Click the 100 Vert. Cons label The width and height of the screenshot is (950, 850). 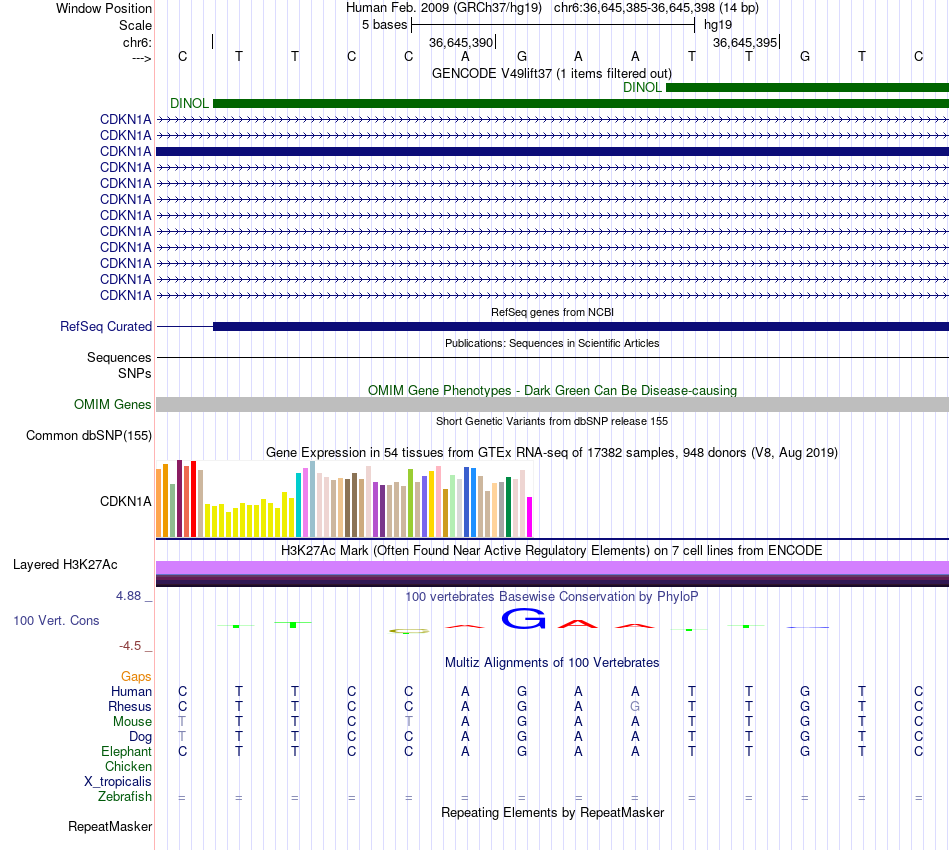click(56, 620)
